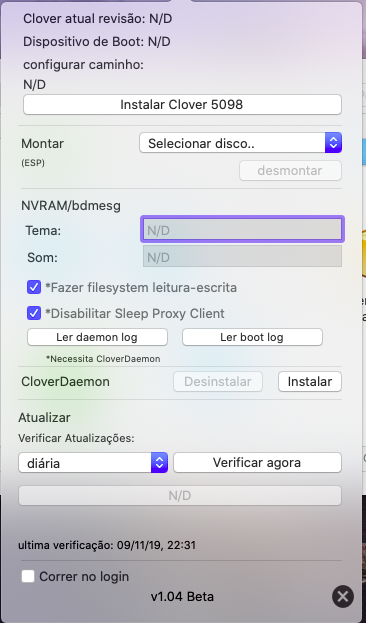
Task: Focus the Tema N/D field
Action: [242, 230]
